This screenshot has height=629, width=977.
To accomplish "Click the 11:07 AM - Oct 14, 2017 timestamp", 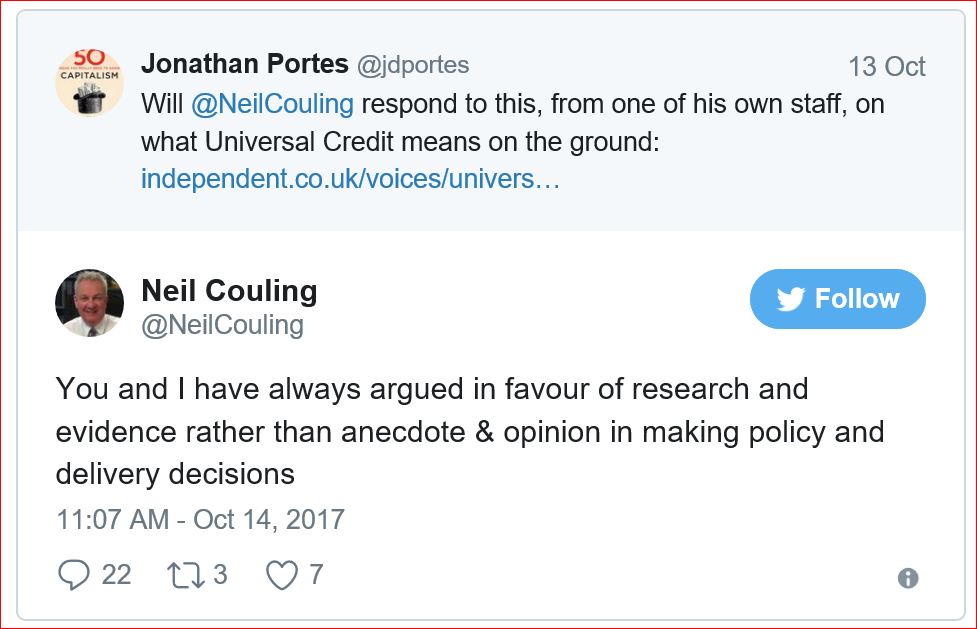I will coord(200,520).
